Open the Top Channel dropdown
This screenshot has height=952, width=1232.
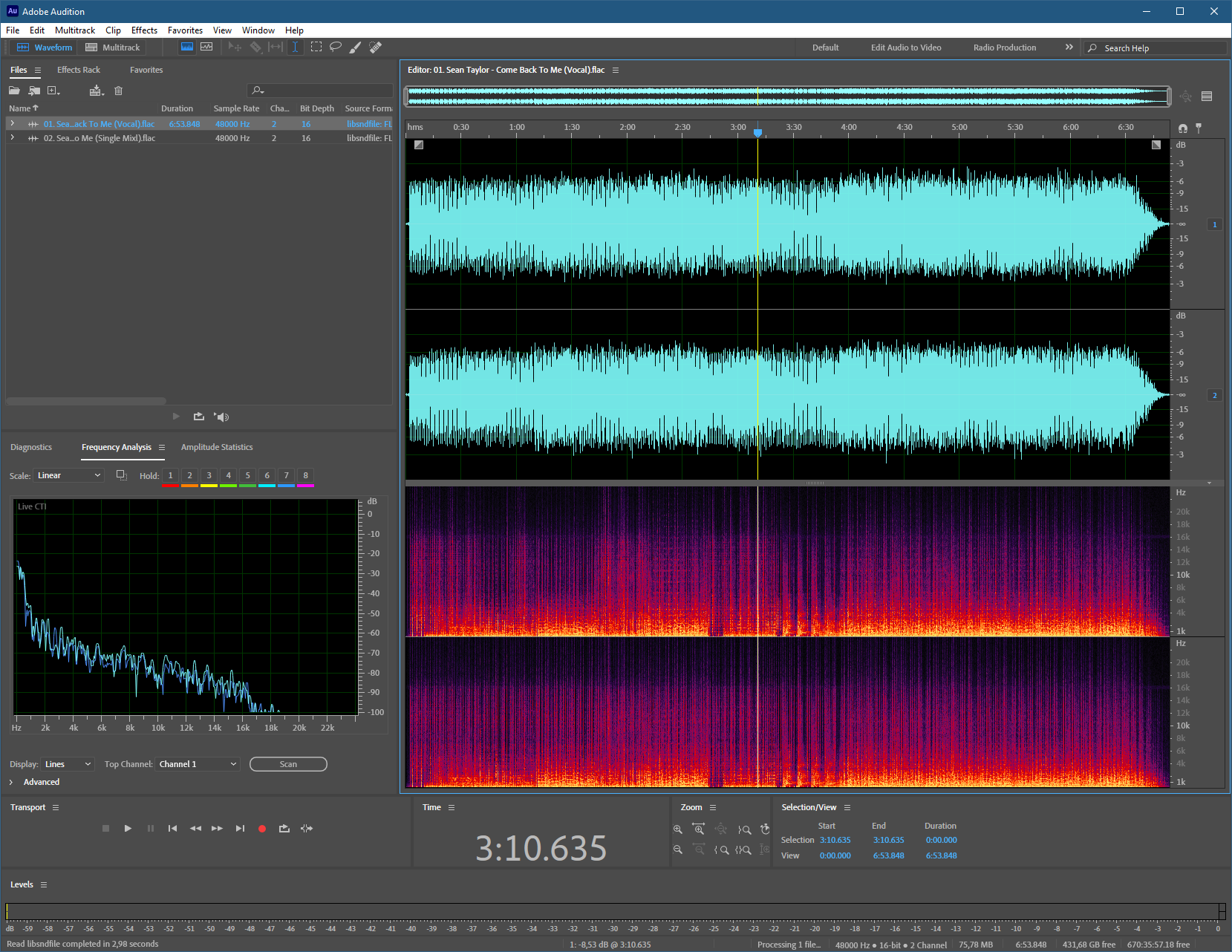(198, 764)
